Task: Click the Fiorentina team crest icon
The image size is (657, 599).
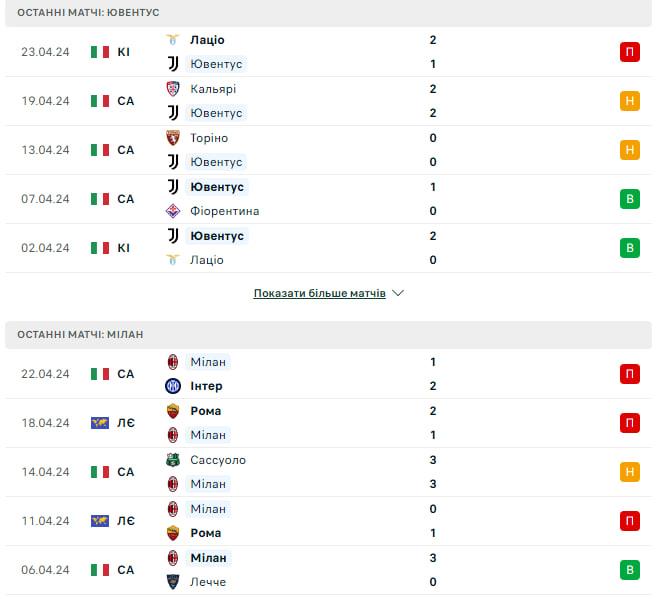Action: [172, 211]
